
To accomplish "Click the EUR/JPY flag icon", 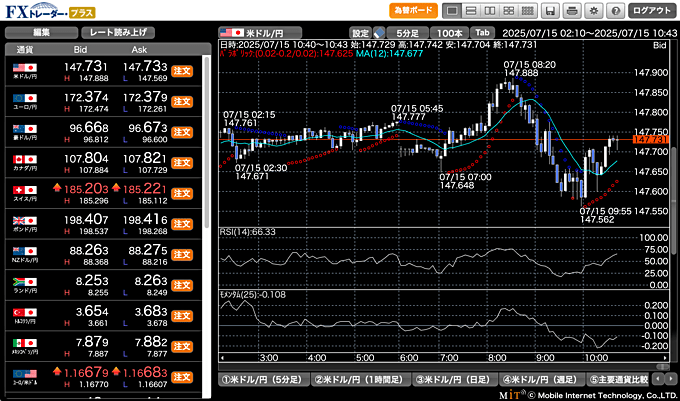I will pos(25,98).
